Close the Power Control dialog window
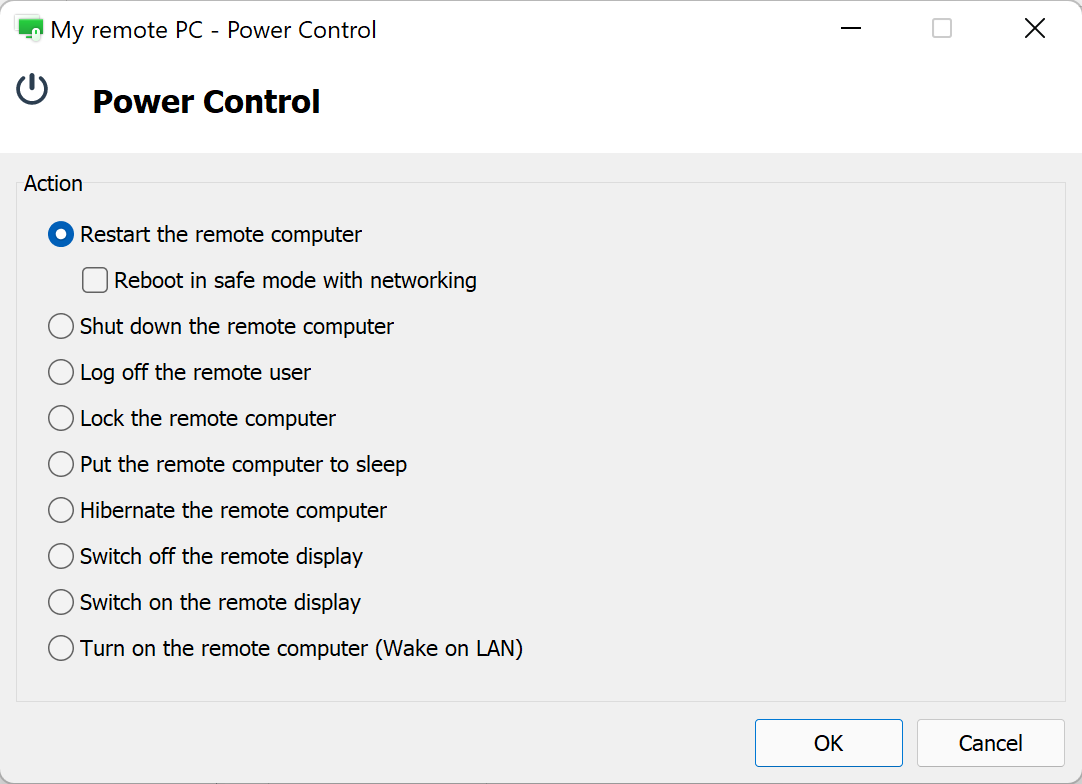 click(1035, 29)
